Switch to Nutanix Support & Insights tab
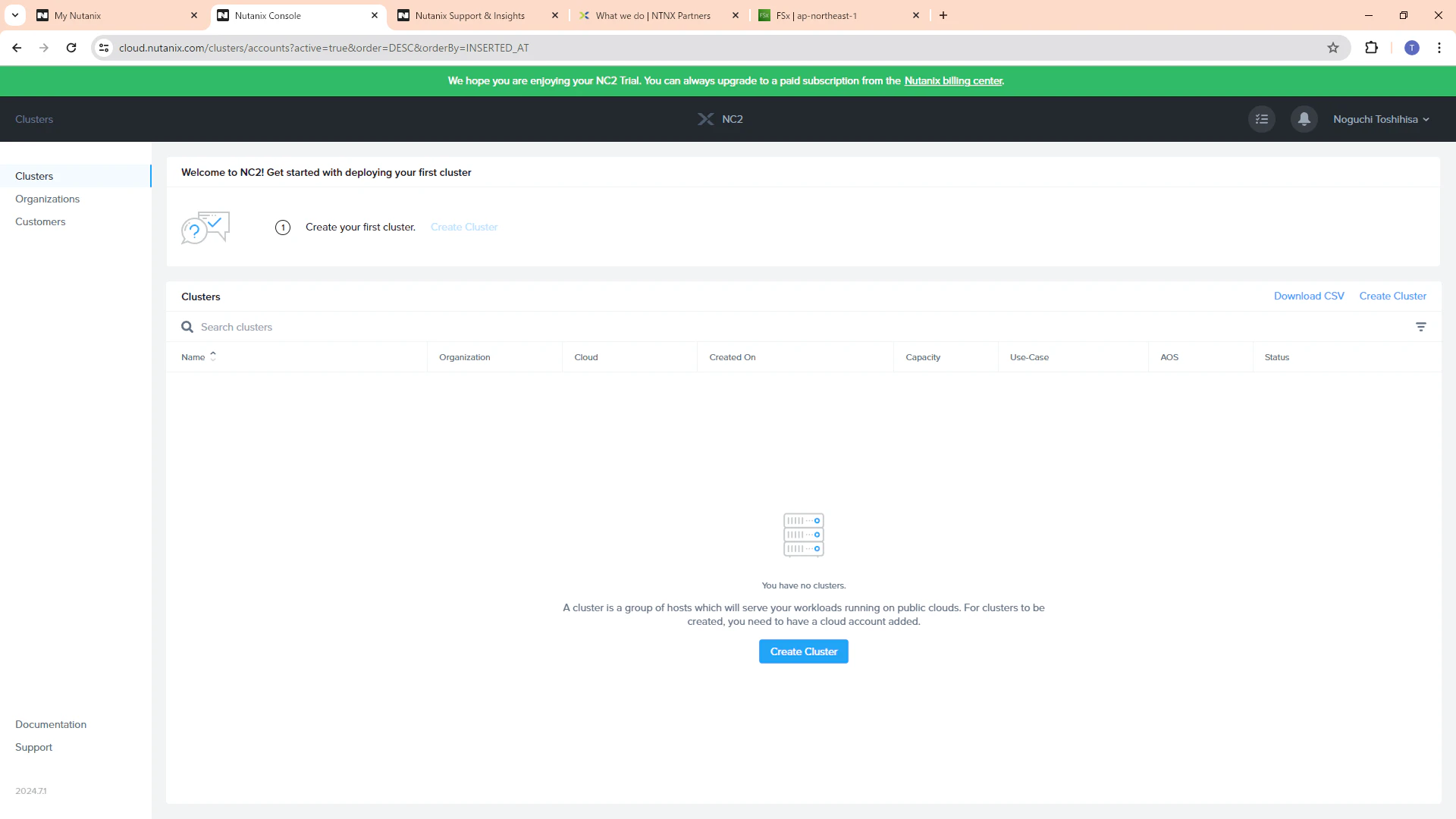 click(x=478, y=15)
